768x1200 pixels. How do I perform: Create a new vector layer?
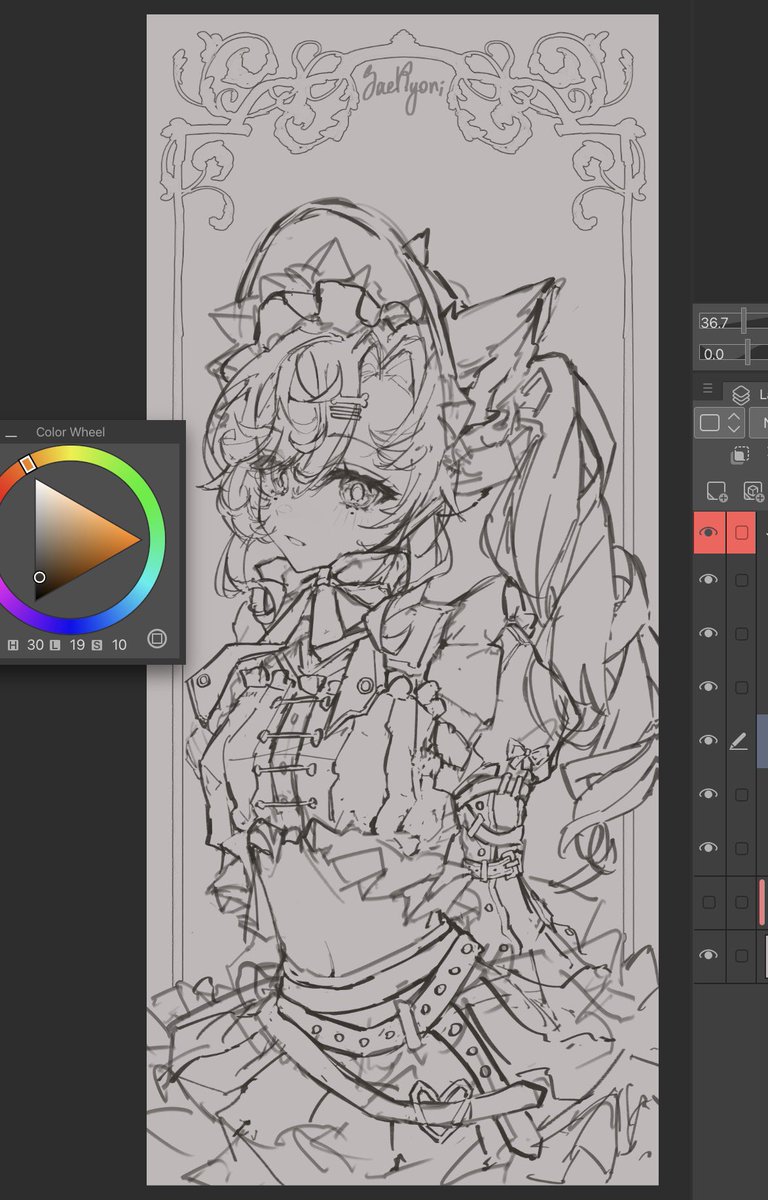[752, 490]
